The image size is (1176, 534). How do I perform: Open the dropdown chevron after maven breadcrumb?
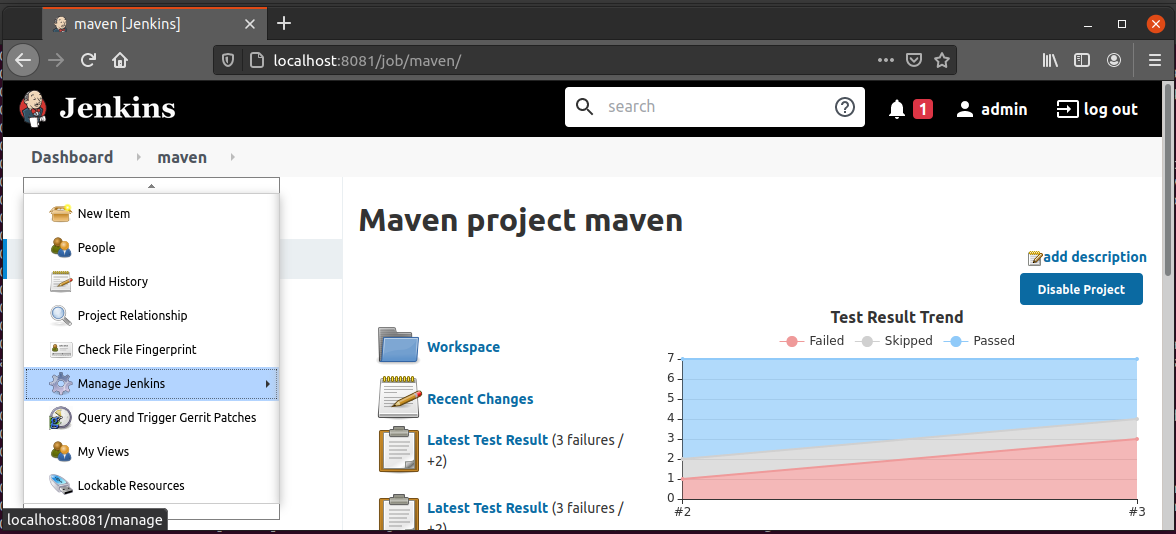point(232,158)
